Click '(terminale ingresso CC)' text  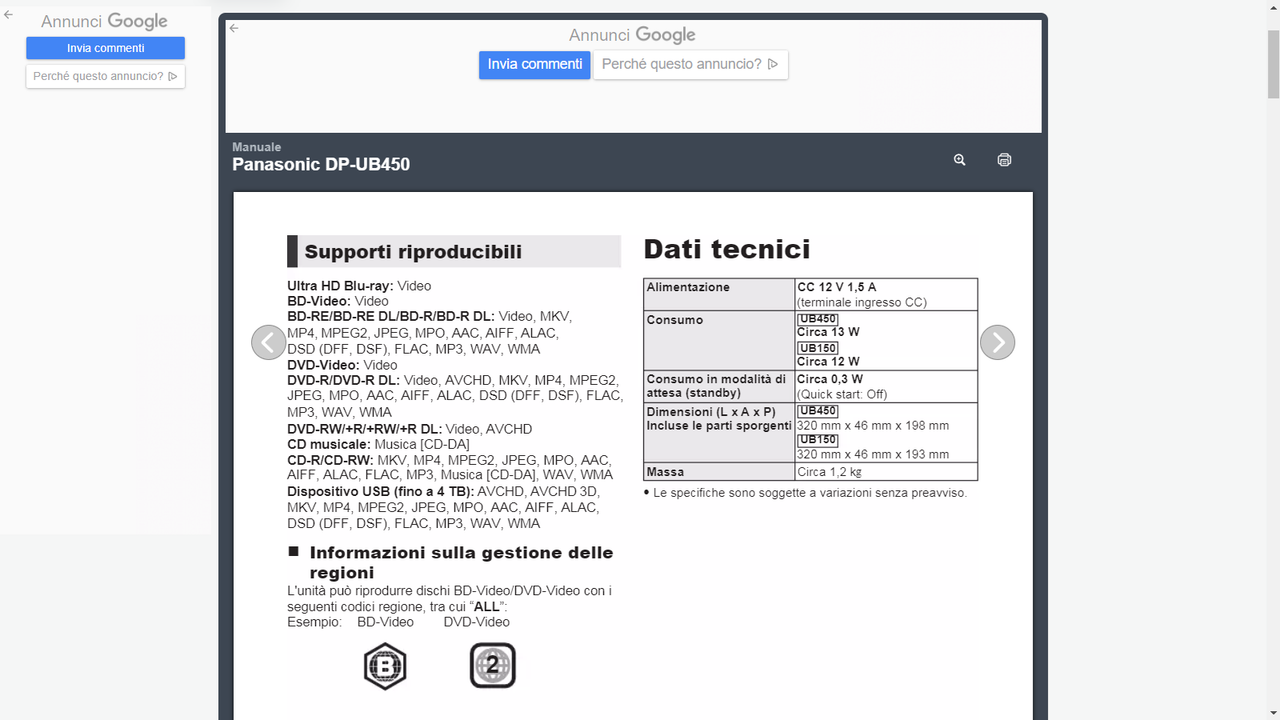click(862, 302)
